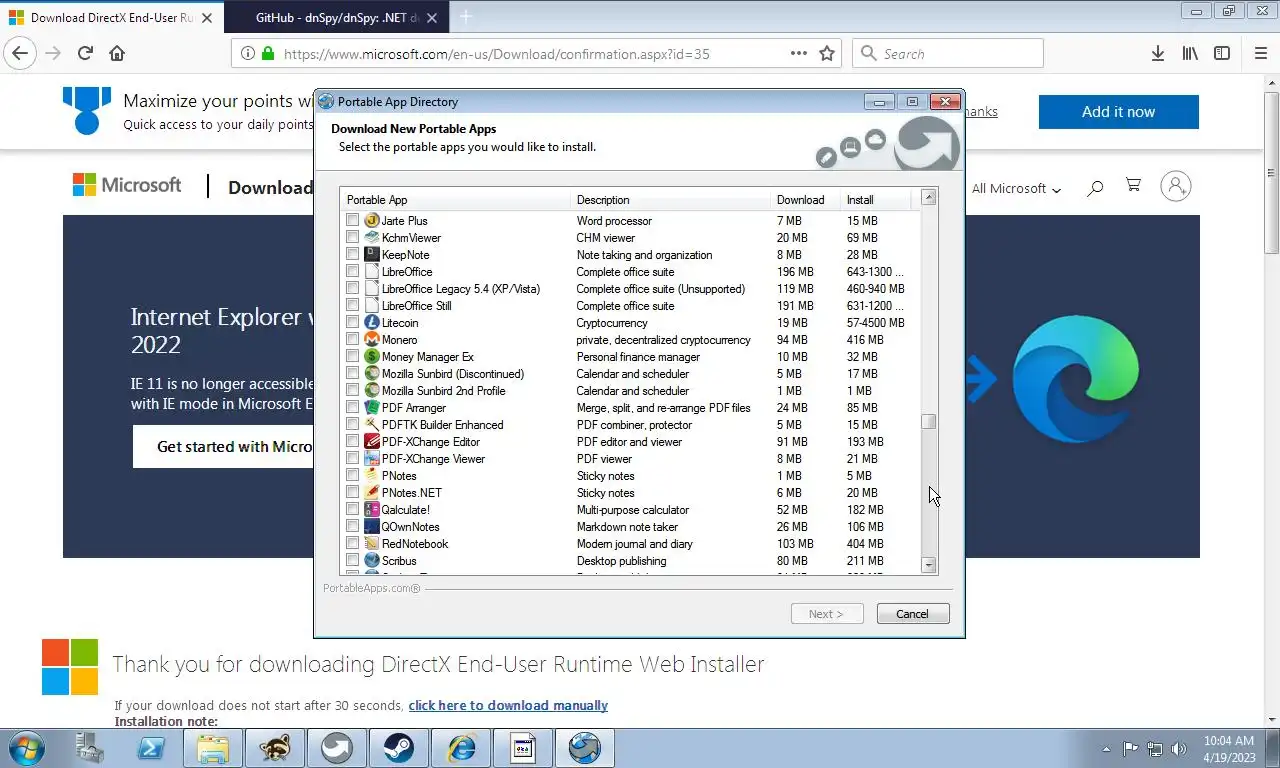The height and width of the screenshot is (768, 1280).
Task: Open the taskbar clock and date
Action: click(x=1229, y=749)
